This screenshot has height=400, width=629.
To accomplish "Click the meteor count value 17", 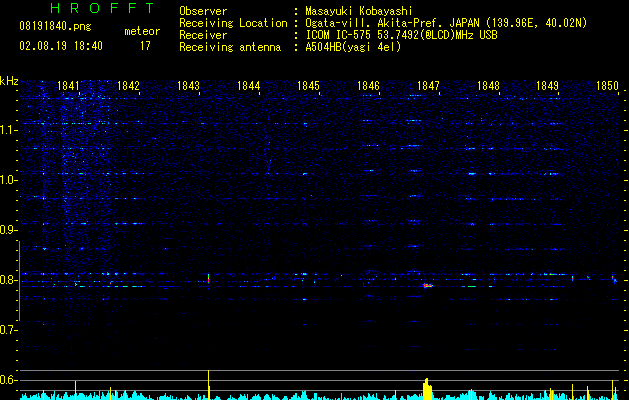I will click(x=145, y=46).
